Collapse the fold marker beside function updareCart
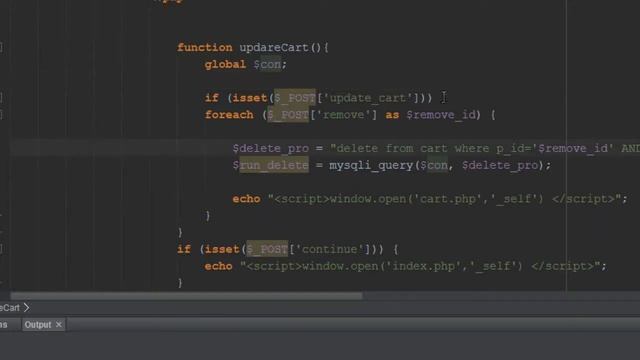 pyautogui.click(x=1, y=47)
